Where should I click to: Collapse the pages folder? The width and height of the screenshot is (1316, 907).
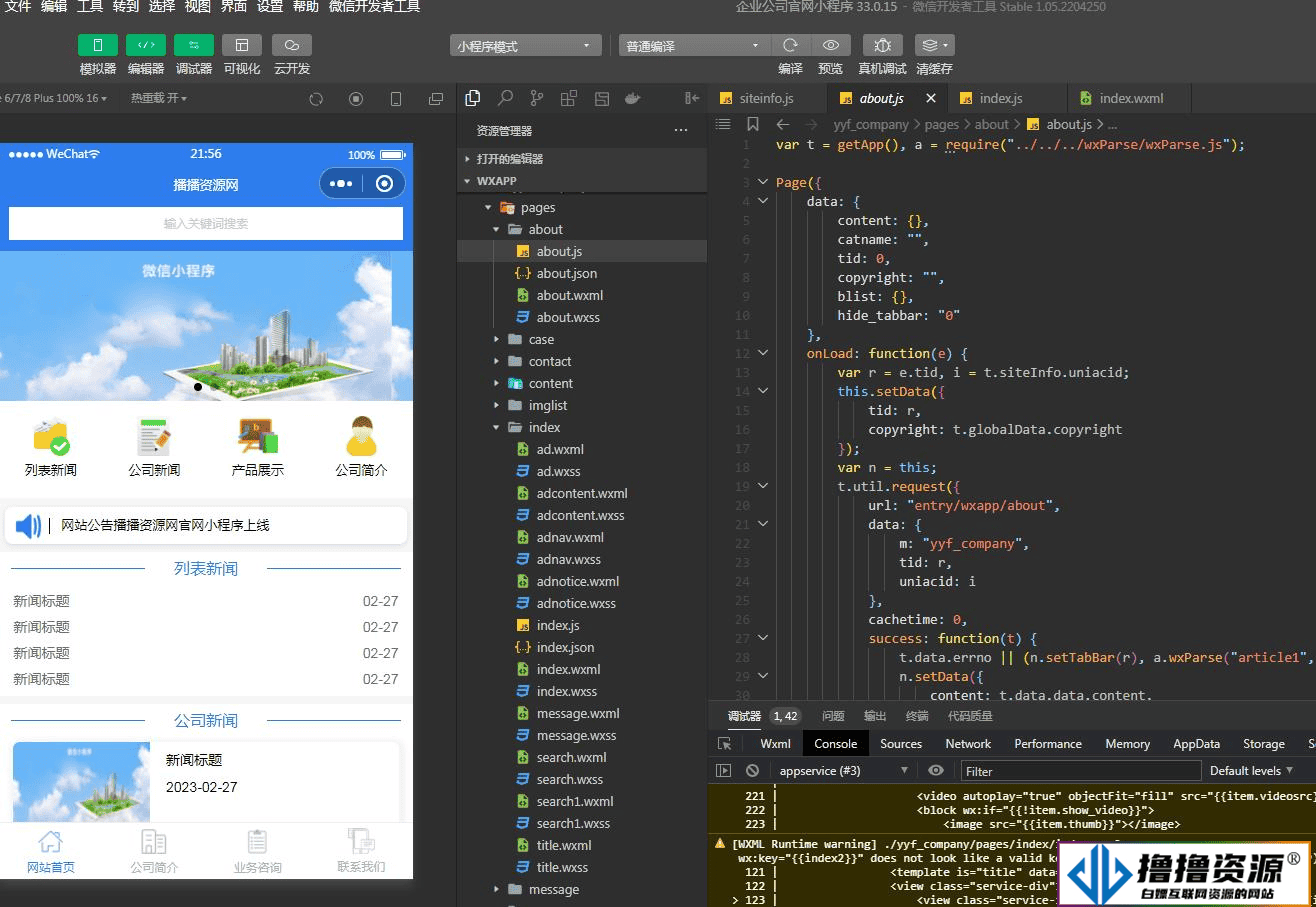point(582,207)
